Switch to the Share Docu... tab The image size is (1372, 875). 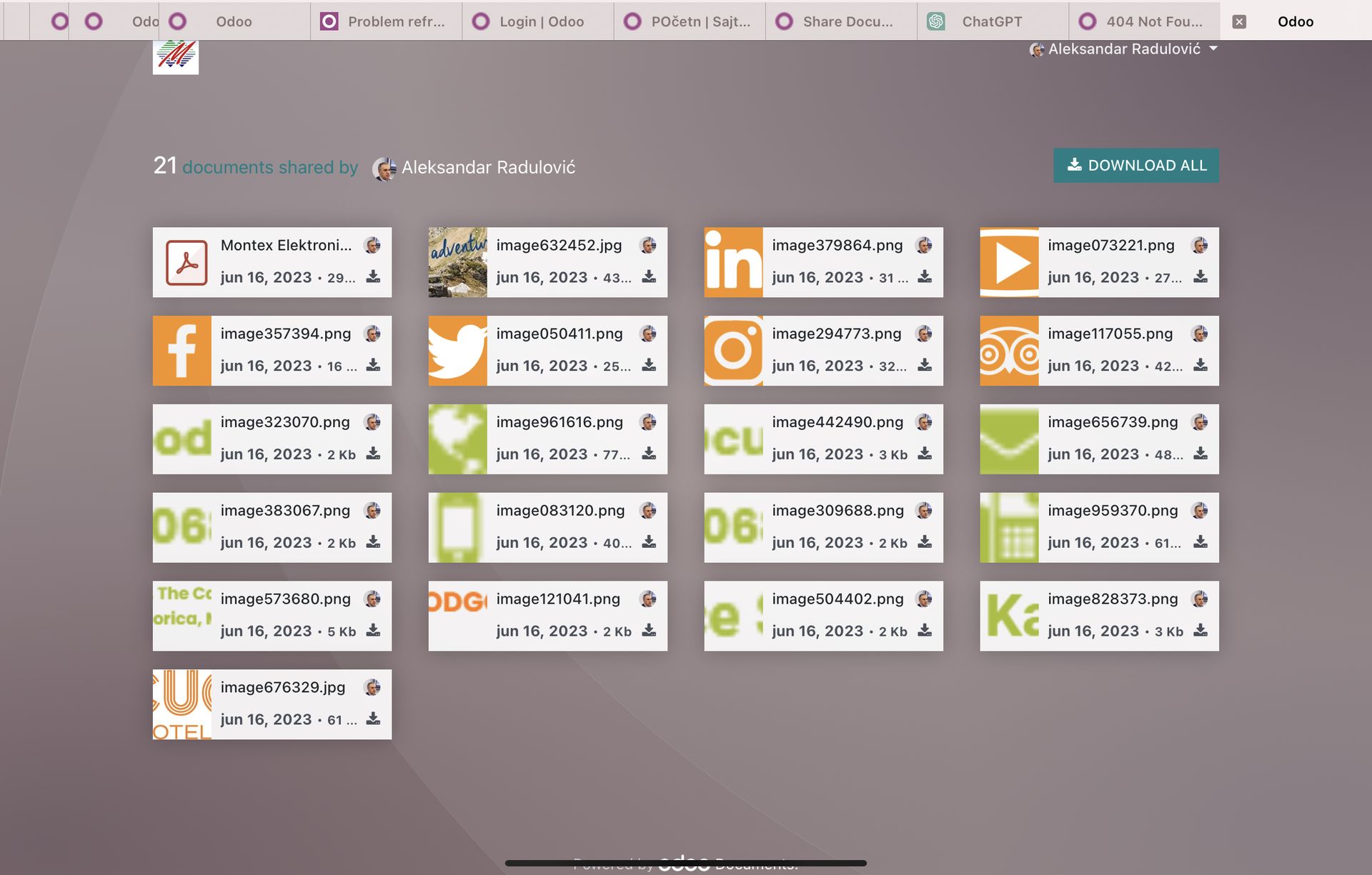pyautogui.click(x=841, y=21)
